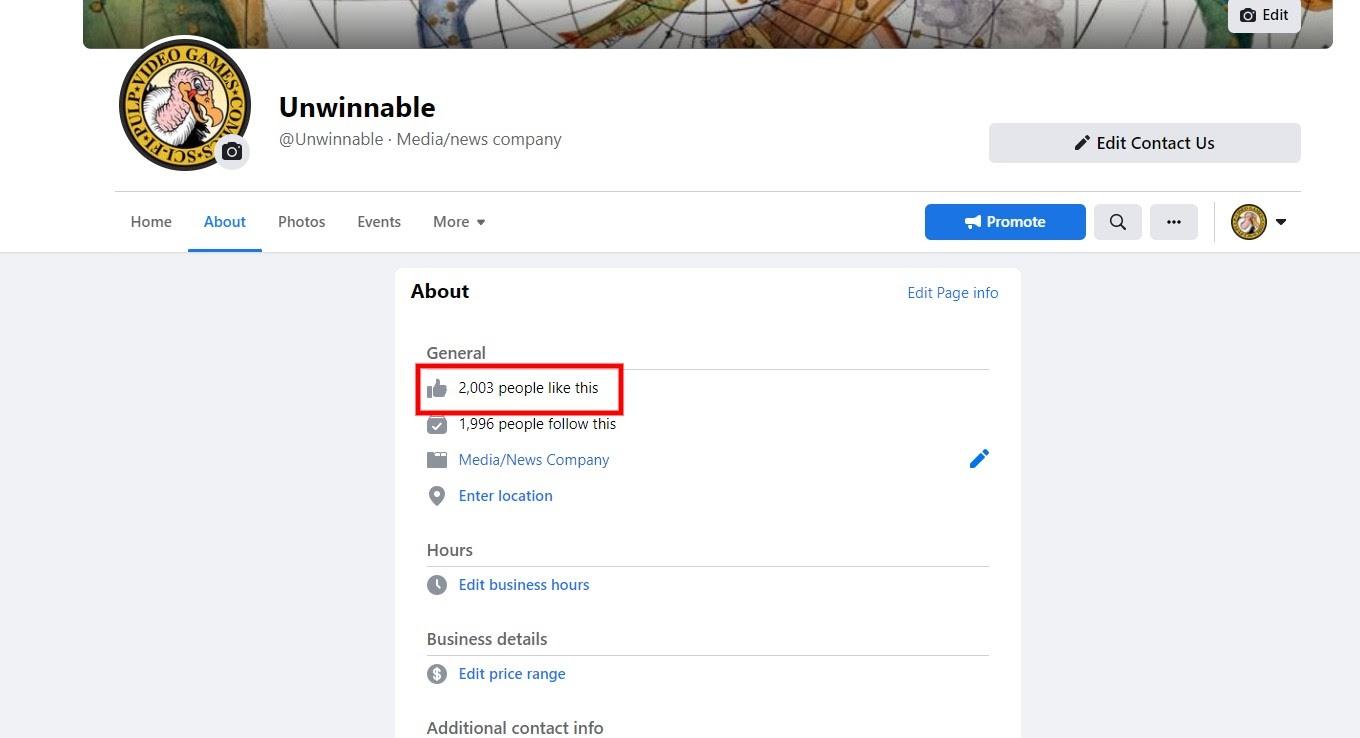The height and width of the screenshot is (738, 1360).
Task: Click the Edit Contact Us button
Action: click(x=1144, y=143)
